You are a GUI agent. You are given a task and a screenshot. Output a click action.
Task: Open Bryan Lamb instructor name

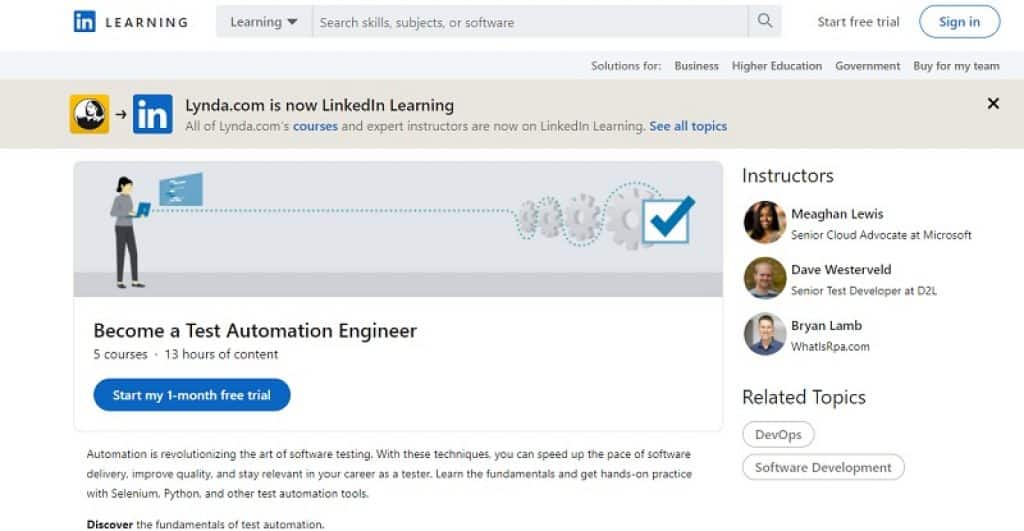826,325
